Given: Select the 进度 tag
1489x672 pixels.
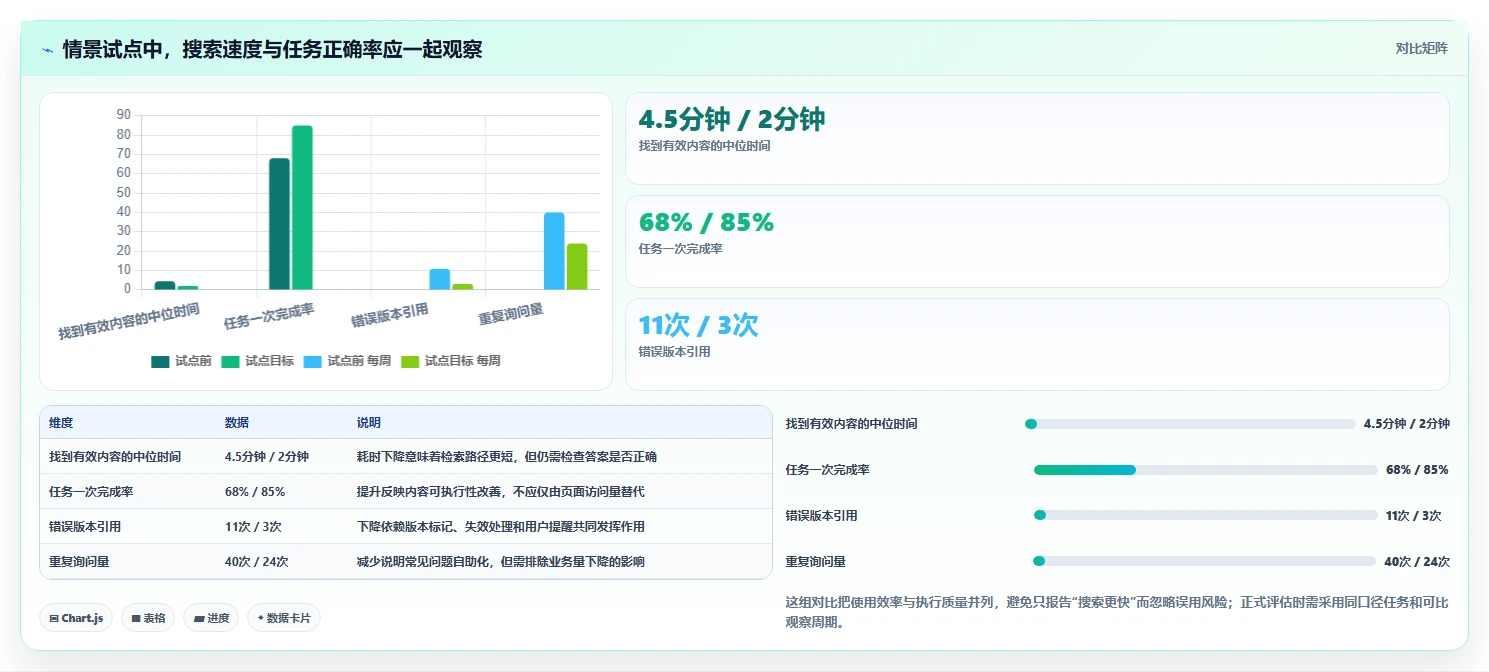Looking at the screenshot, I should [211, 618].
